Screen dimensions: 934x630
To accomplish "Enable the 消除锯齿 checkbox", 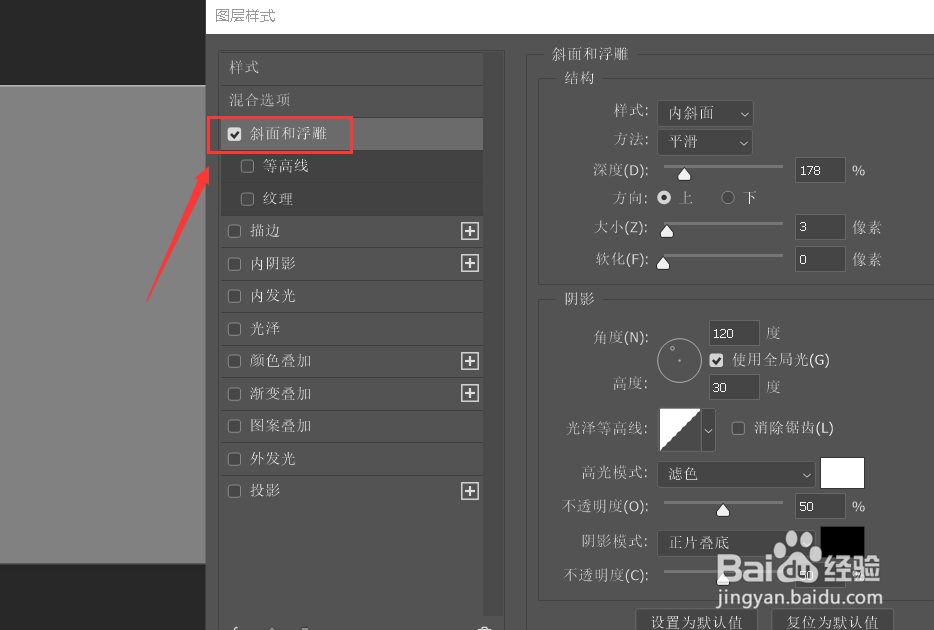I will point(738,428).
